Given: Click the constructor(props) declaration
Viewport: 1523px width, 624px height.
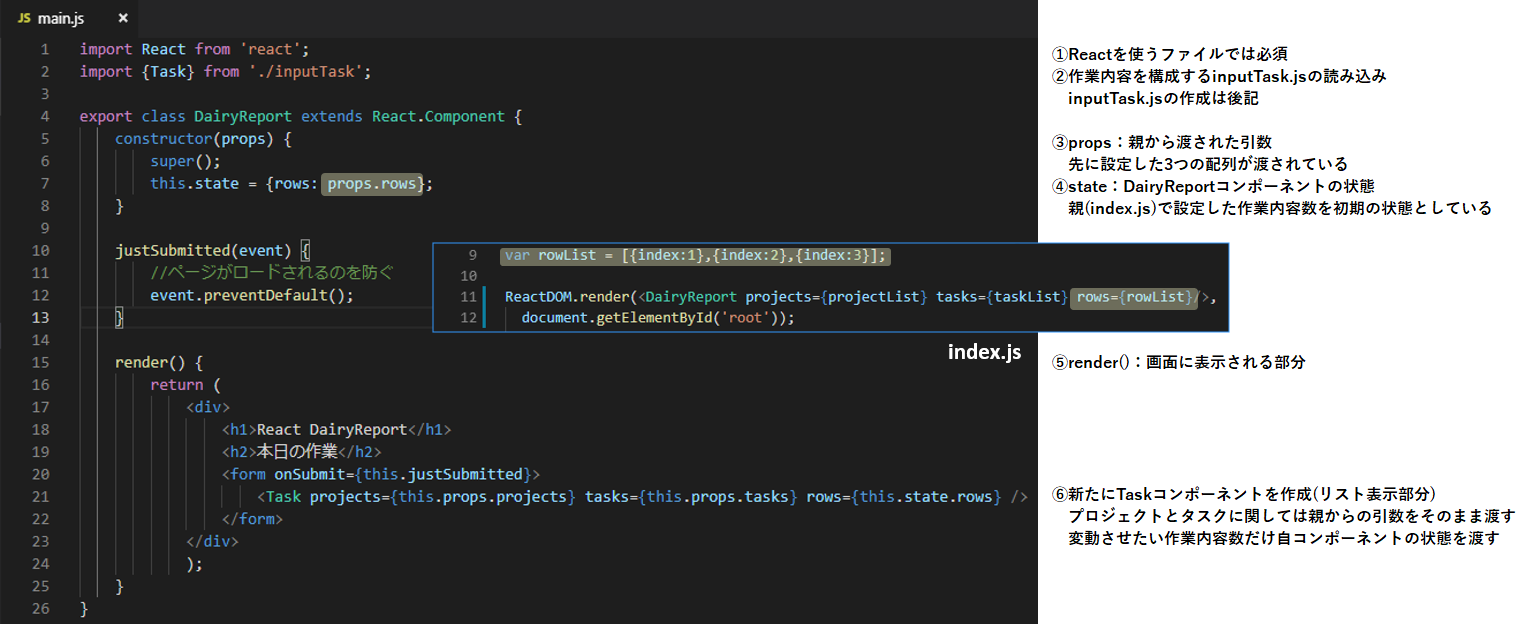Looking at the screenshot, I should point(203,138).
